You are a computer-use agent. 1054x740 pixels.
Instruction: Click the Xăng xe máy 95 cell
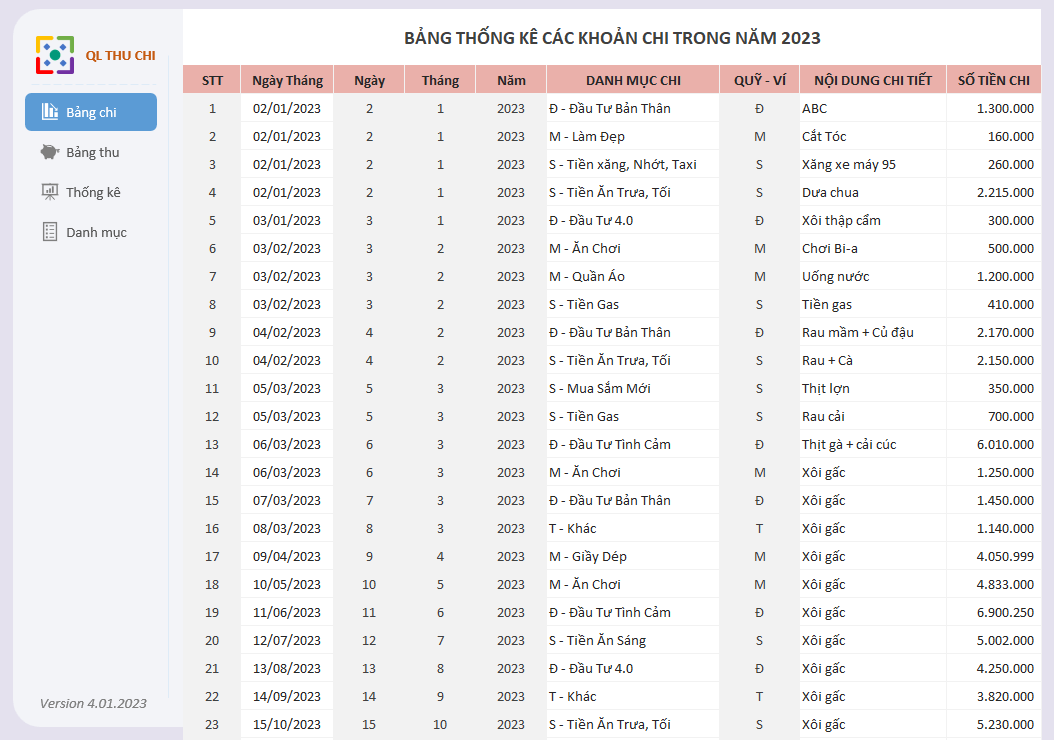(873, 165)
